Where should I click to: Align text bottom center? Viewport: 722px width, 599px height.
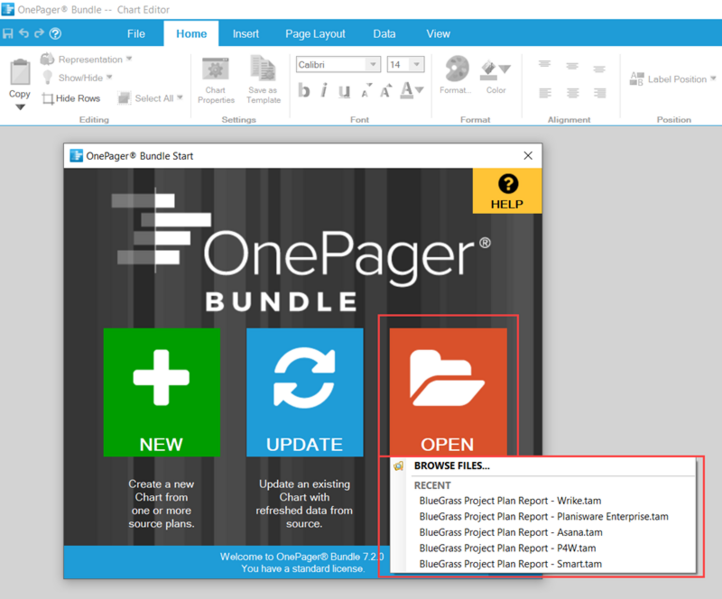coord(573,93)
